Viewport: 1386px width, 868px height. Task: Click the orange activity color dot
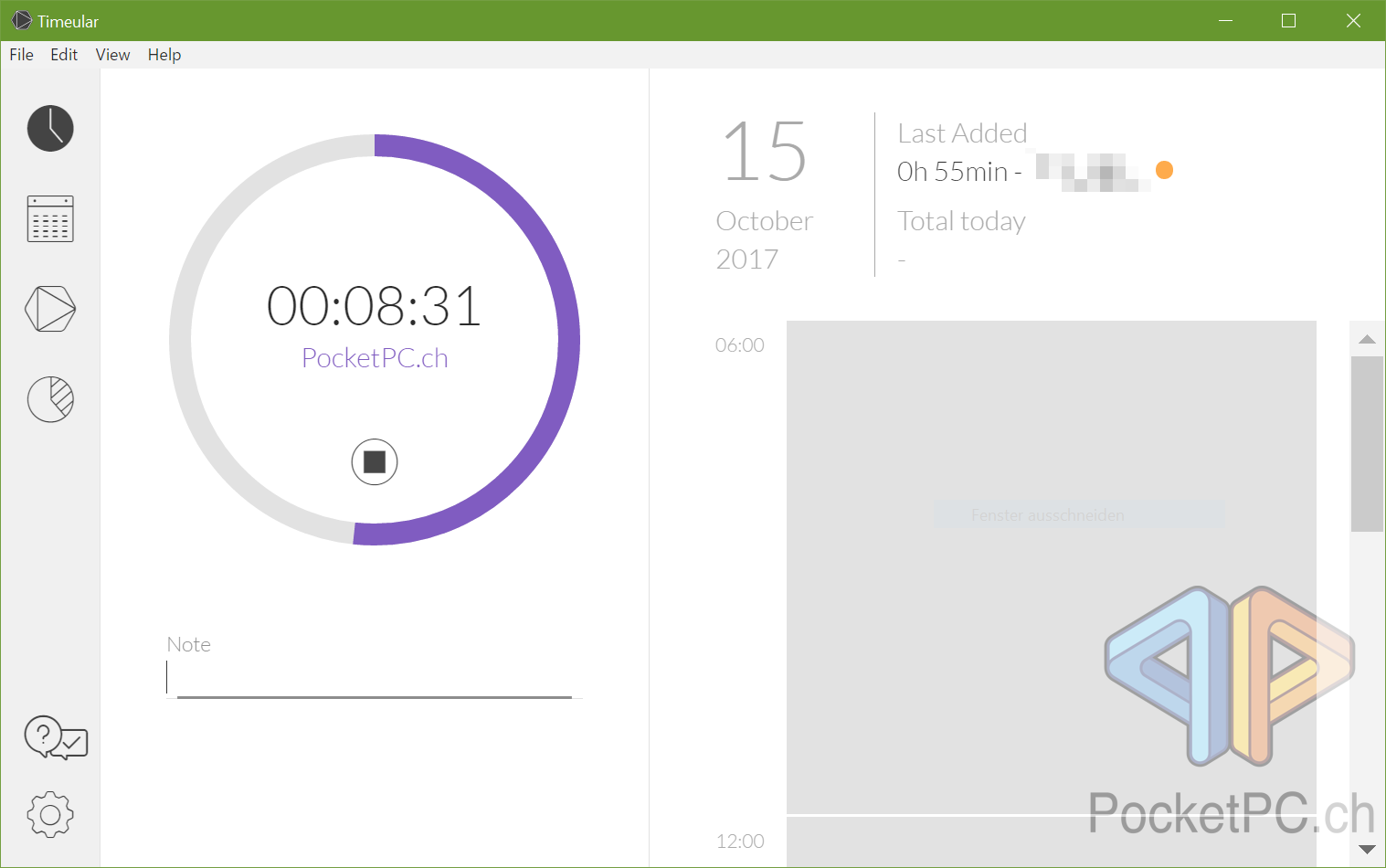1164,170
